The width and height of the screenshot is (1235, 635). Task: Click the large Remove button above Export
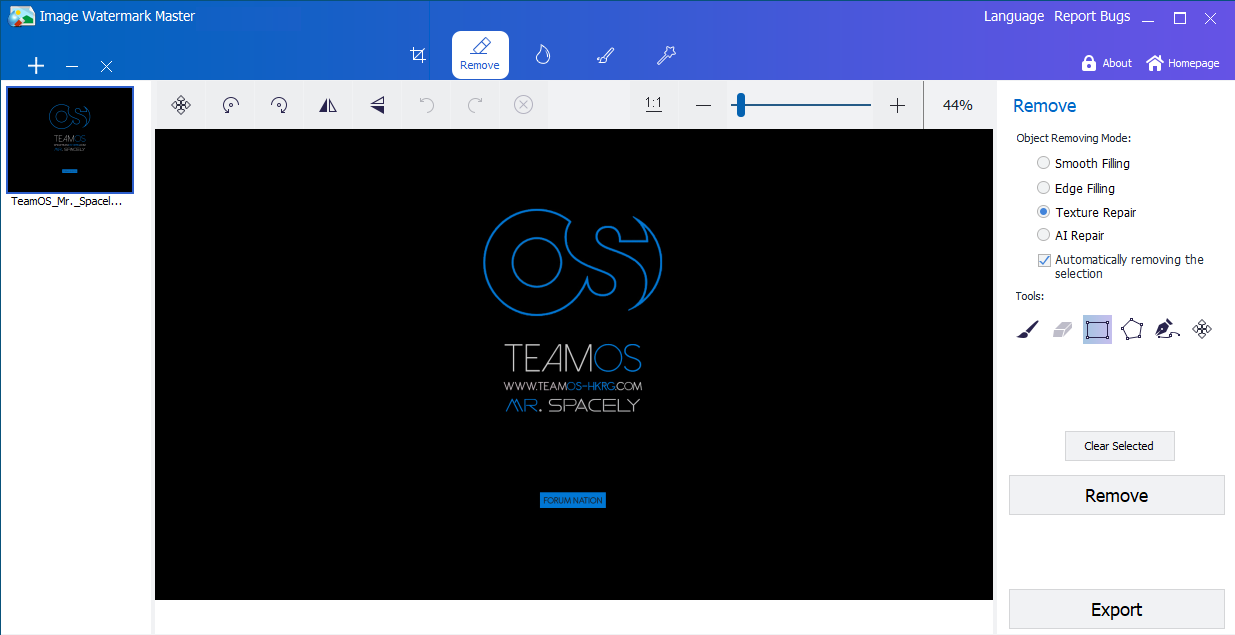(x=1116, y=495)
